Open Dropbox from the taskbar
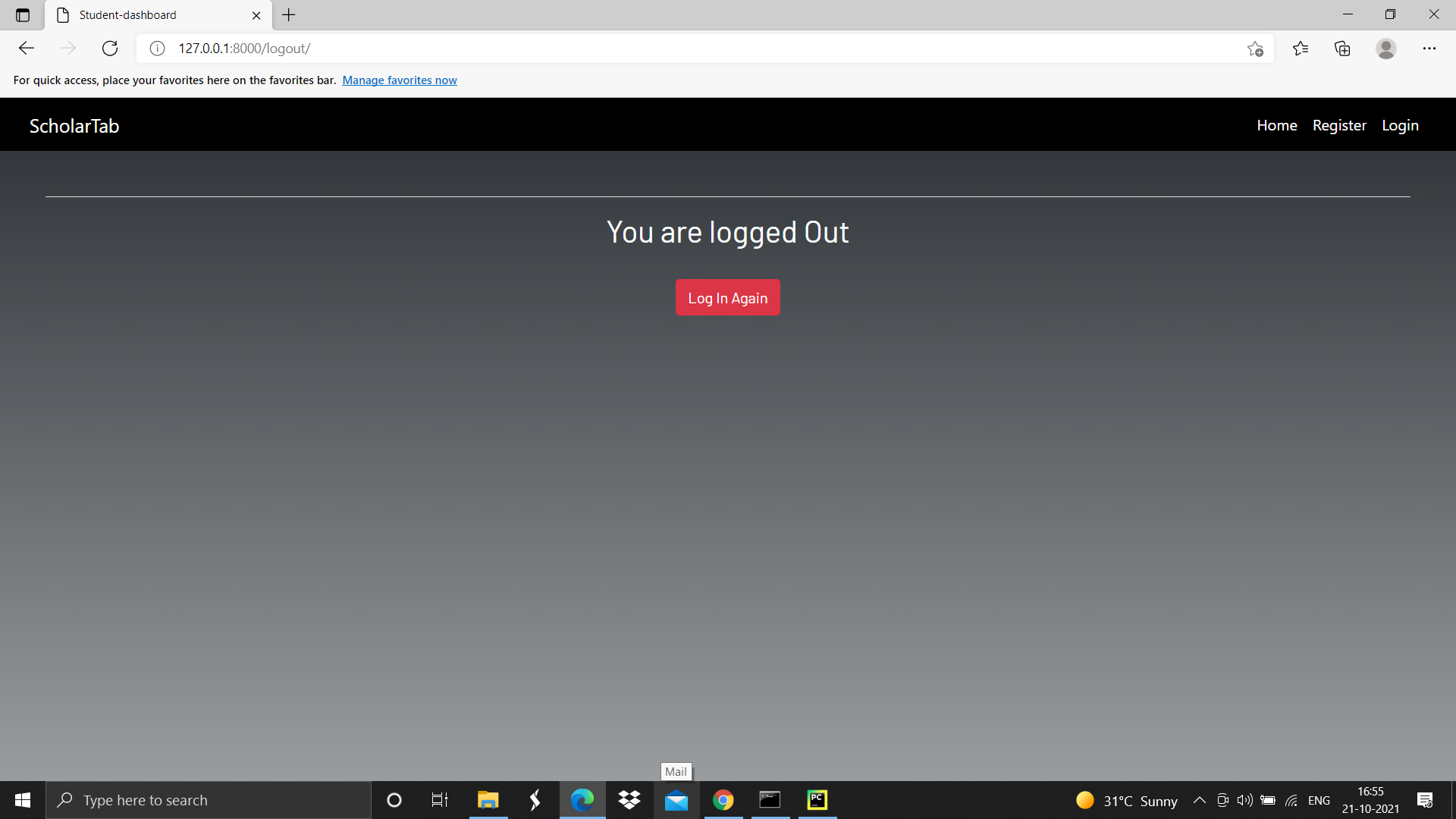The image size is (1456, 819). tap(629, 800)
